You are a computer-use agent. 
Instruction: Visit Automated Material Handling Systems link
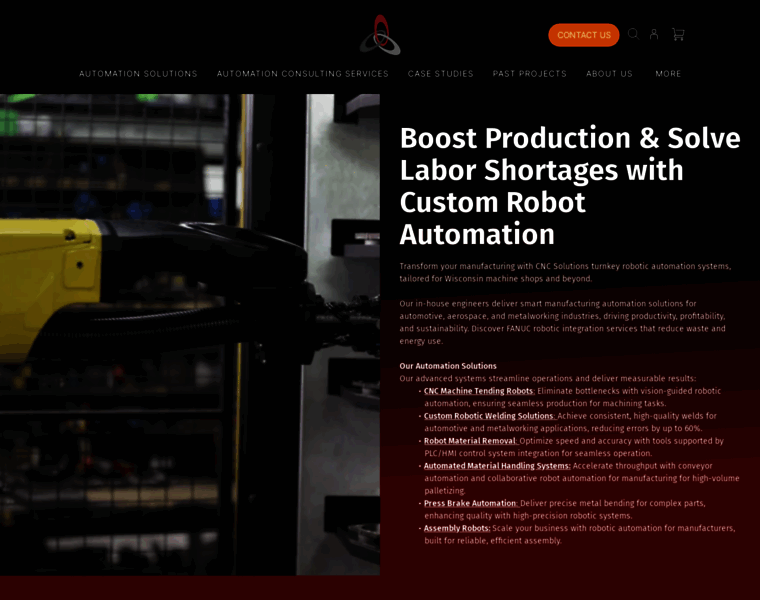click(497, 466)
